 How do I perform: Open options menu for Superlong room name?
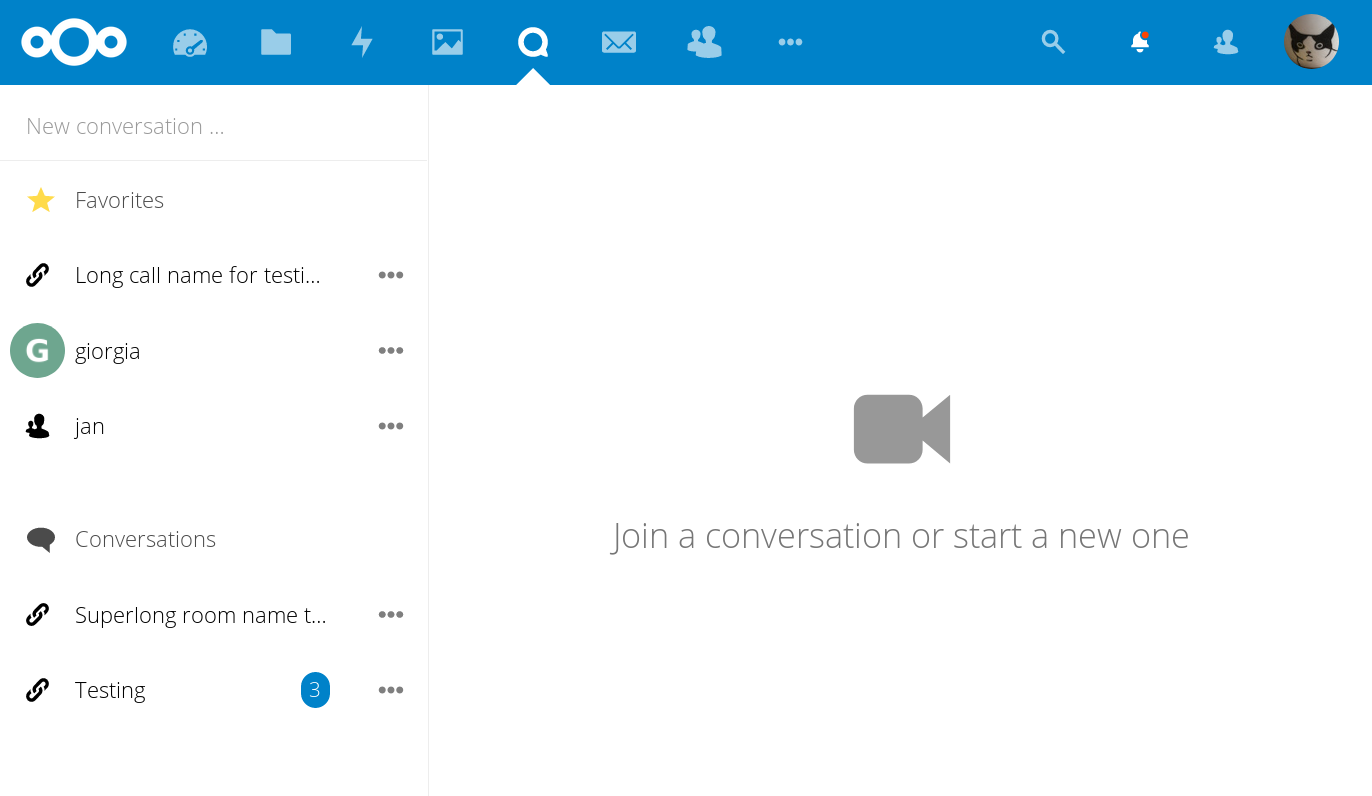[x=391, y=615]
